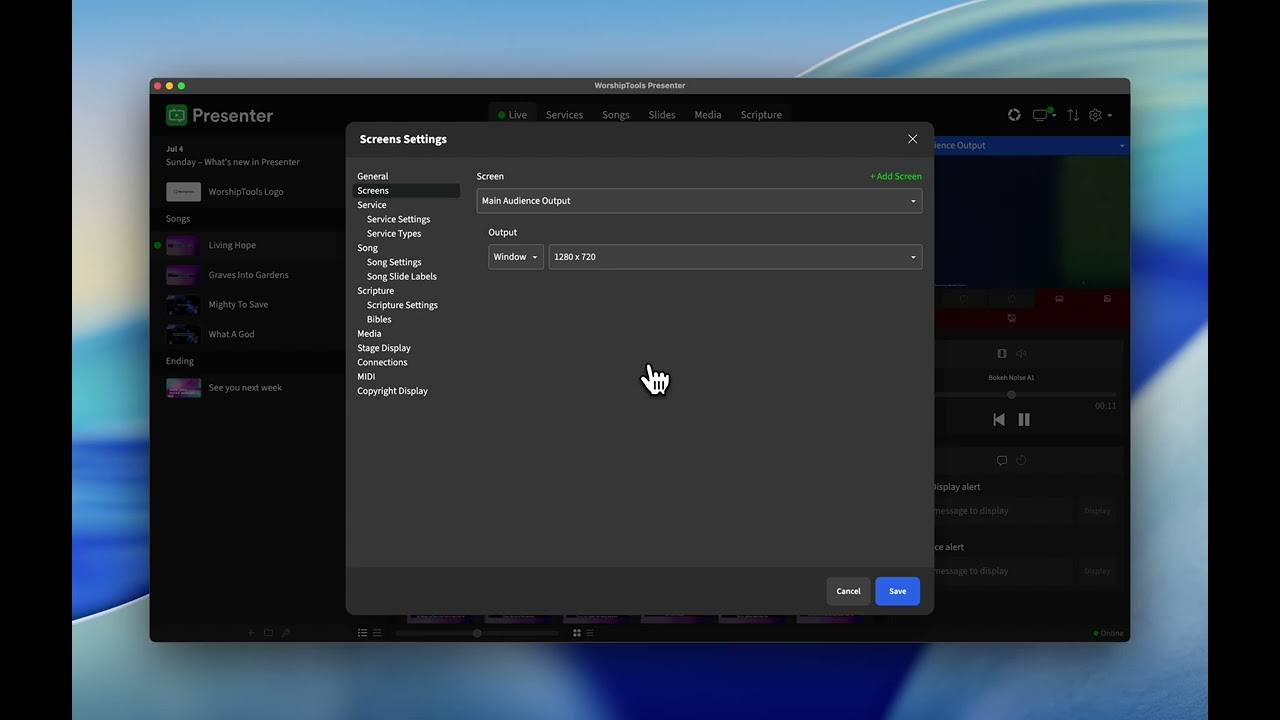Click the screen output monitor icon
1280x720 pixels.
(1042, 115)
